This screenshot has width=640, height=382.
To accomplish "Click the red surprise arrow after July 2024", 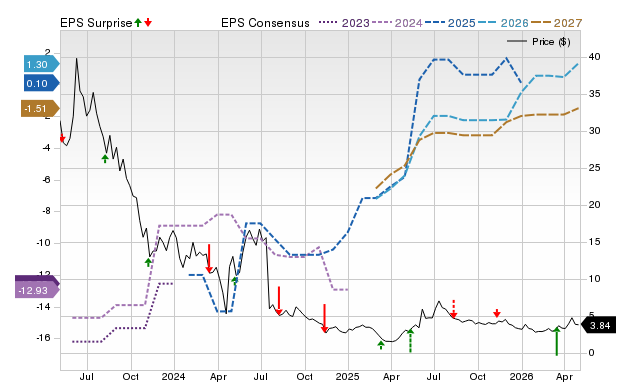I will coord(279,301).
